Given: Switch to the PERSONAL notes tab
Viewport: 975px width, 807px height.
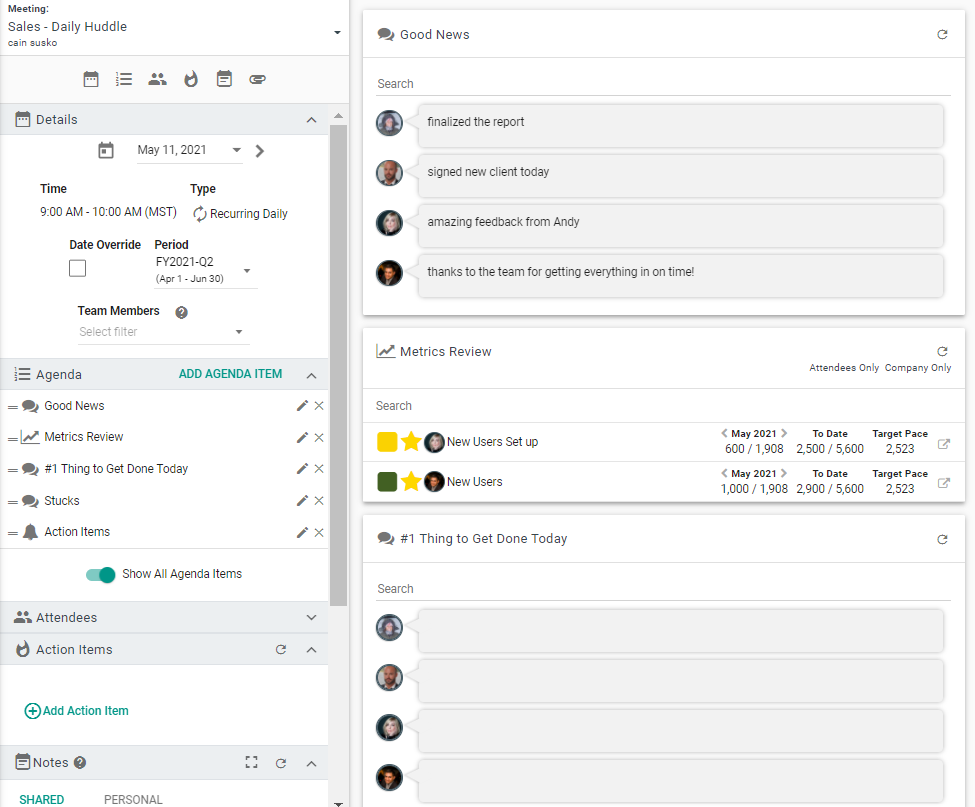Looking at the screenshot, I should tap(133, 799).
